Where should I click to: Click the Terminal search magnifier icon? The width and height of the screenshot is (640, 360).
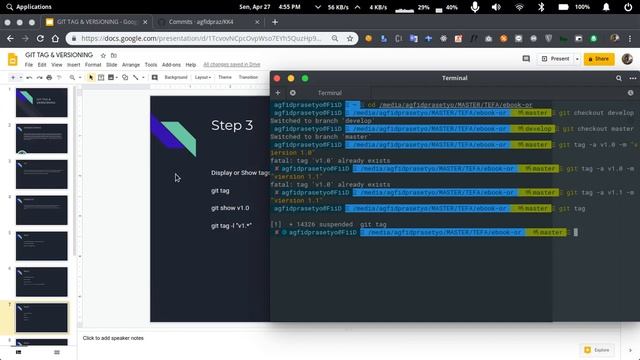[619, 78]
